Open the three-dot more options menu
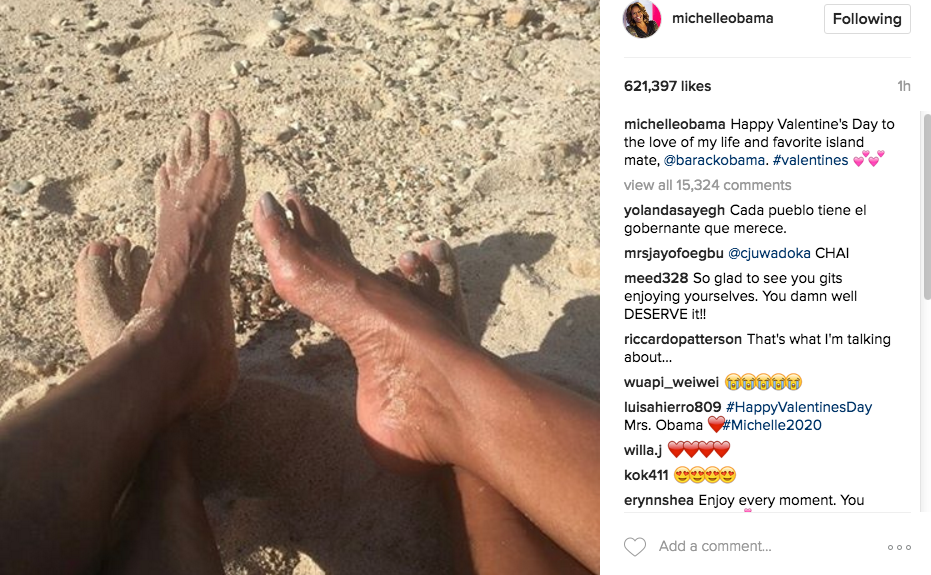931x575 pixels. (x=899, y=547)
